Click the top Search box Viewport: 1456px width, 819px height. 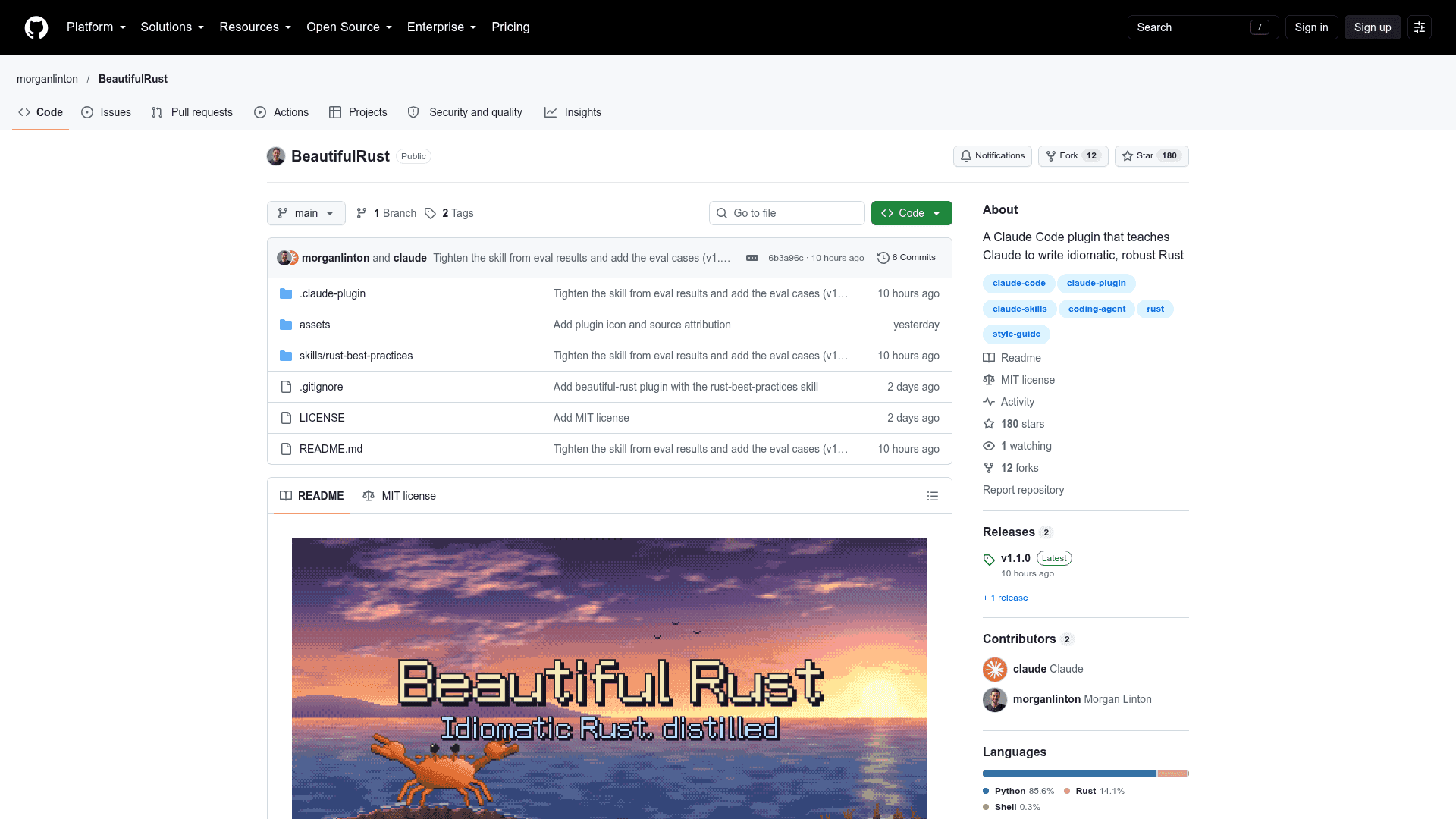coord(1203,27)
